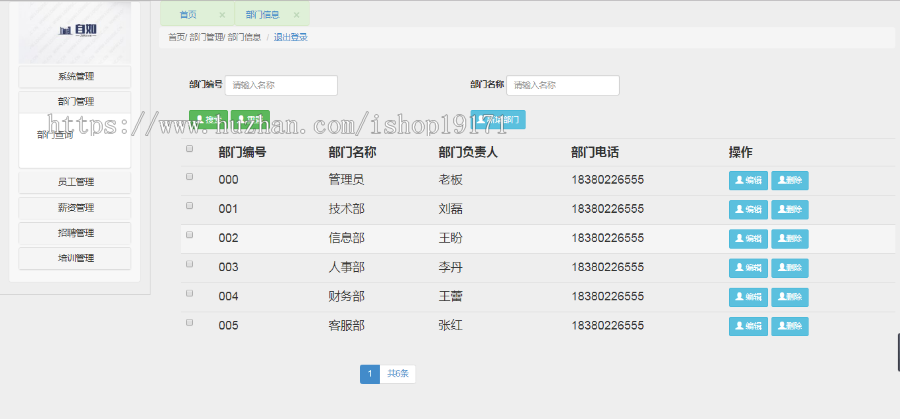Edit the 管理员 department row

pos(748,180)
